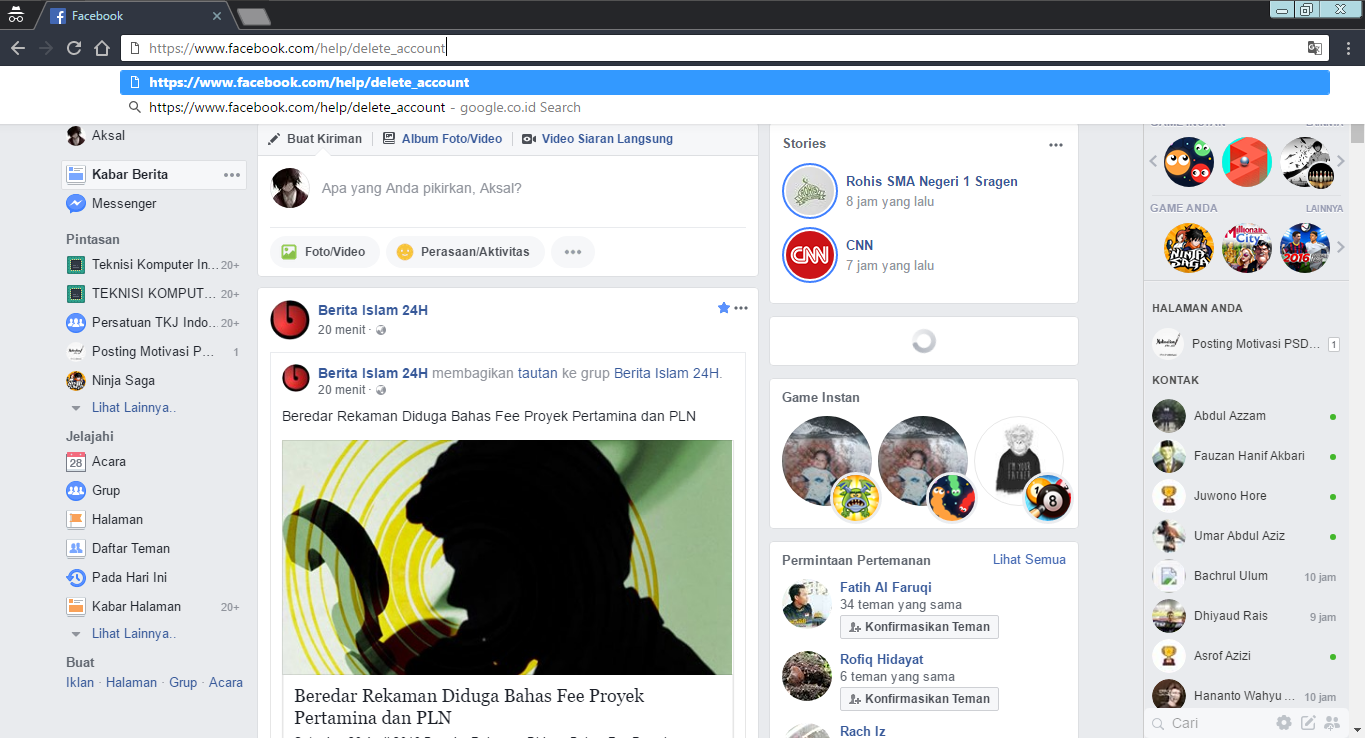Screen dimensions: 1365x738
Task: Open Teknisi Komputer In... shortcut
Action: [153, 265]
